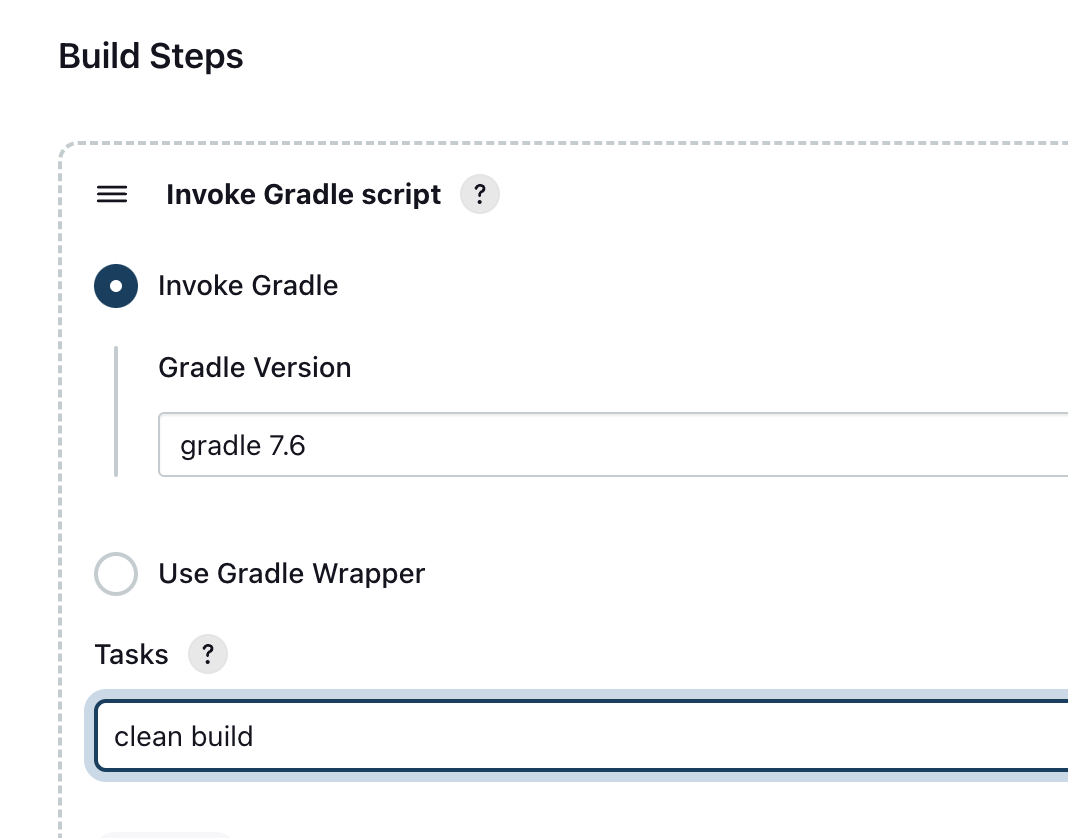This screenshot has width=1068, height=838.
Task: Click the dashed border of the build step
Action: [61, 500]
